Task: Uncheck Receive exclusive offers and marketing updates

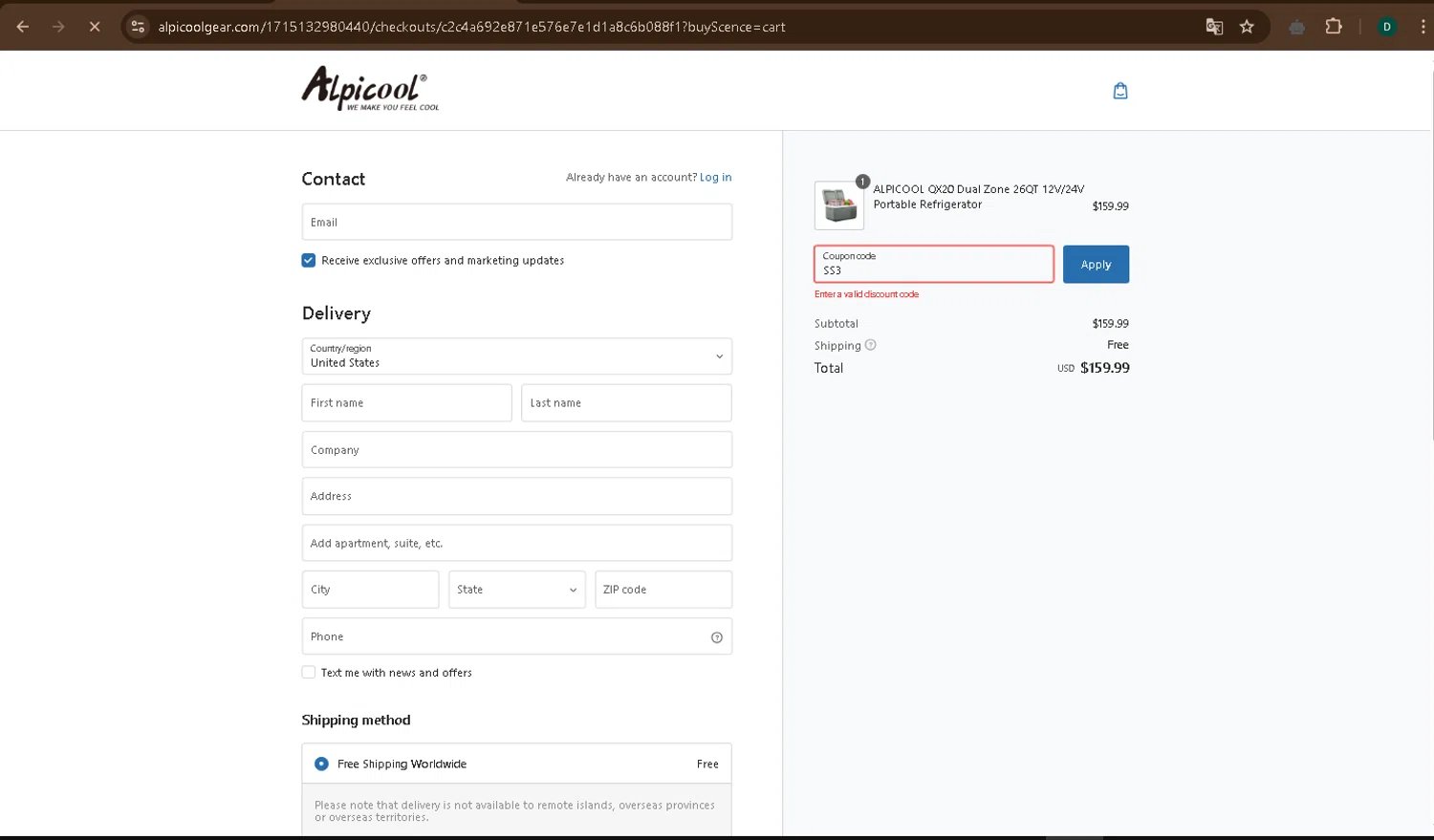Action: [308, 260]
